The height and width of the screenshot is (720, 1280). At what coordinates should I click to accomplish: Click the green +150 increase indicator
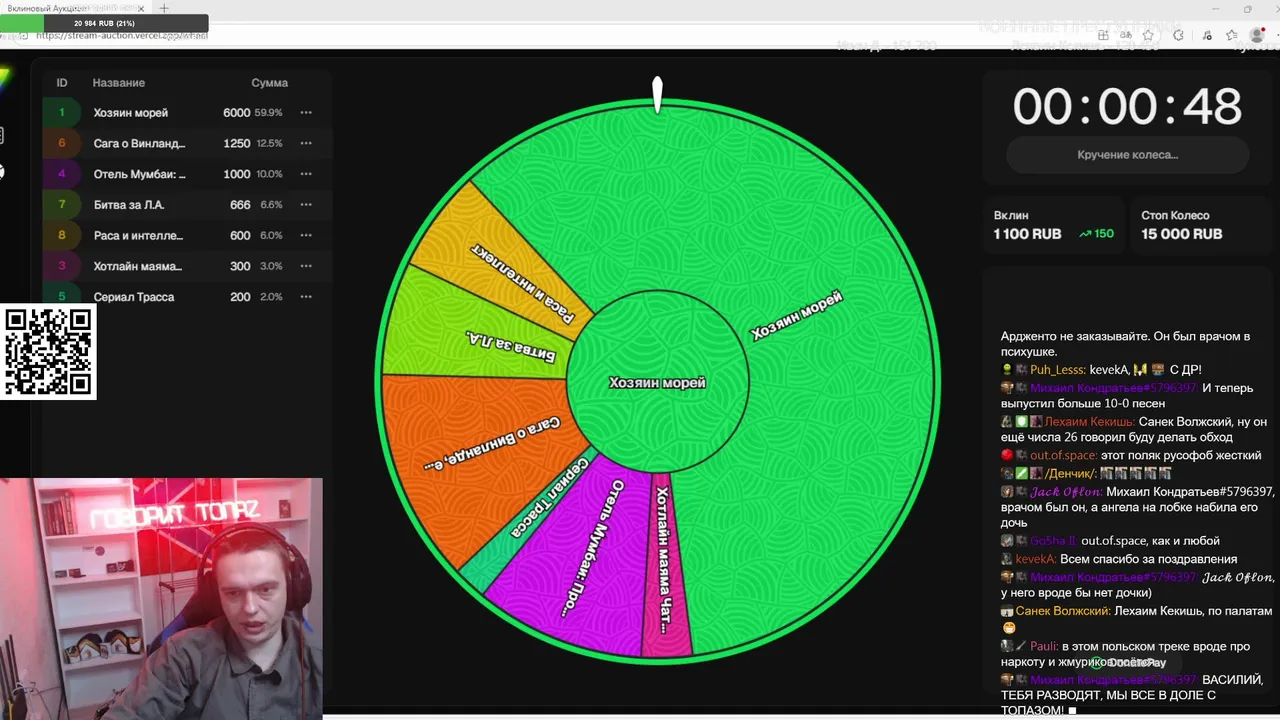click(1097, 234)
